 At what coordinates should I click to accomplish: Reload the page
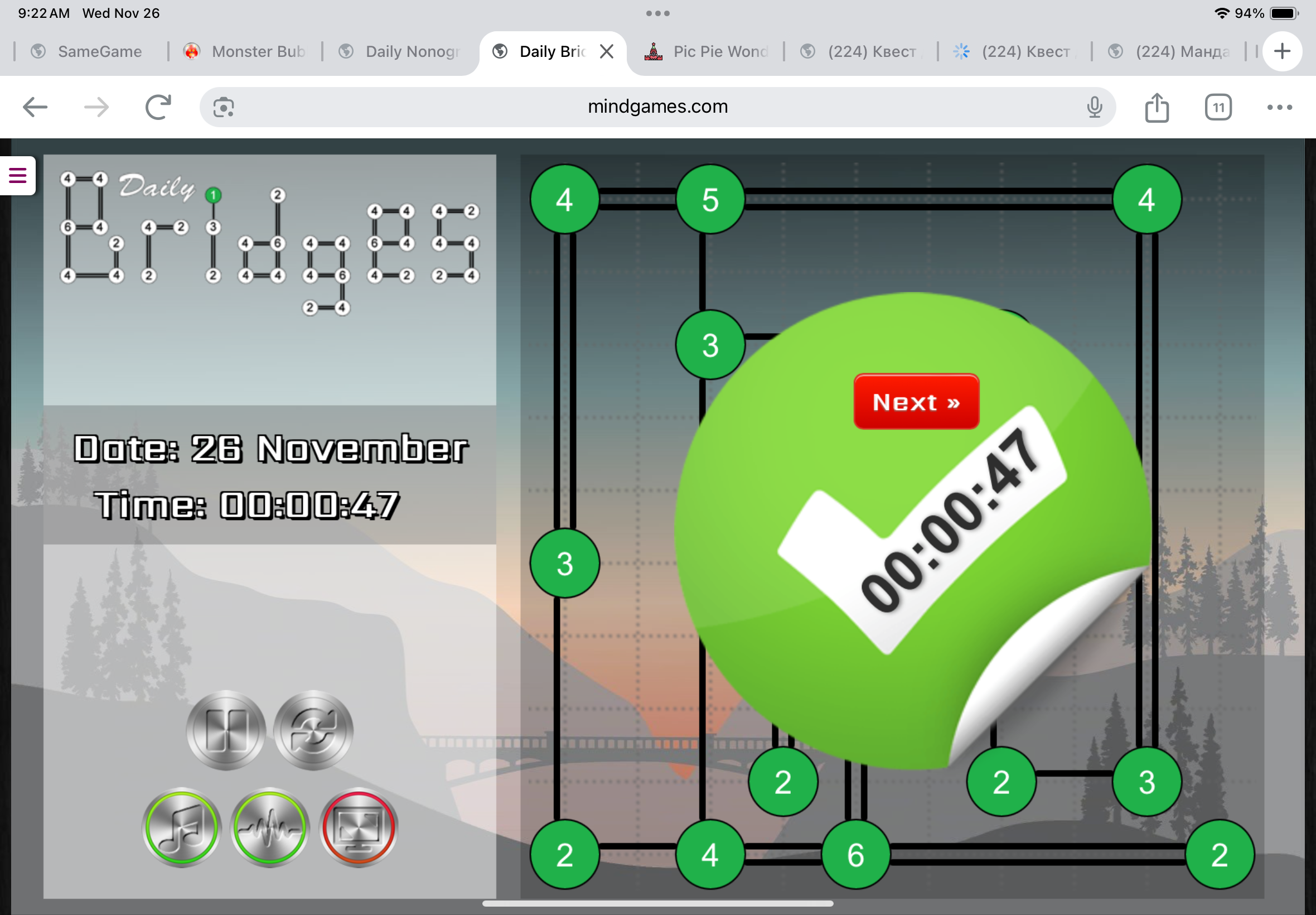158,107
